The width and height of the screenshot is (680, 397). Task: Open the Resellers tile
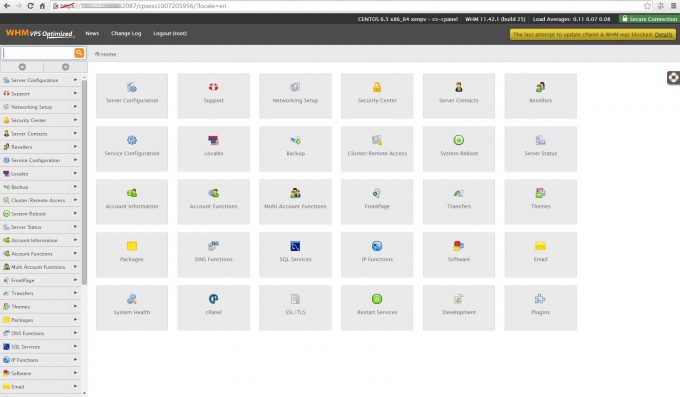[540, 96]
